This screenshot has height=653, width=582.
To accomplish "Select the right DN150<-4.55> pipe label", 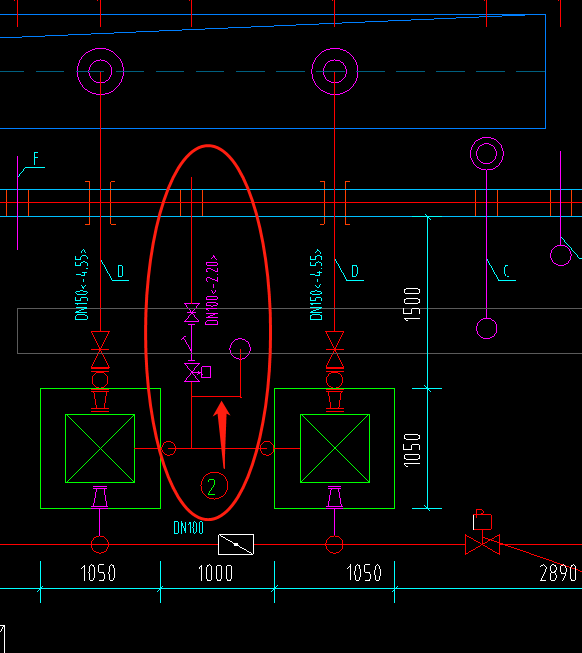I will (x=316, y=285).
